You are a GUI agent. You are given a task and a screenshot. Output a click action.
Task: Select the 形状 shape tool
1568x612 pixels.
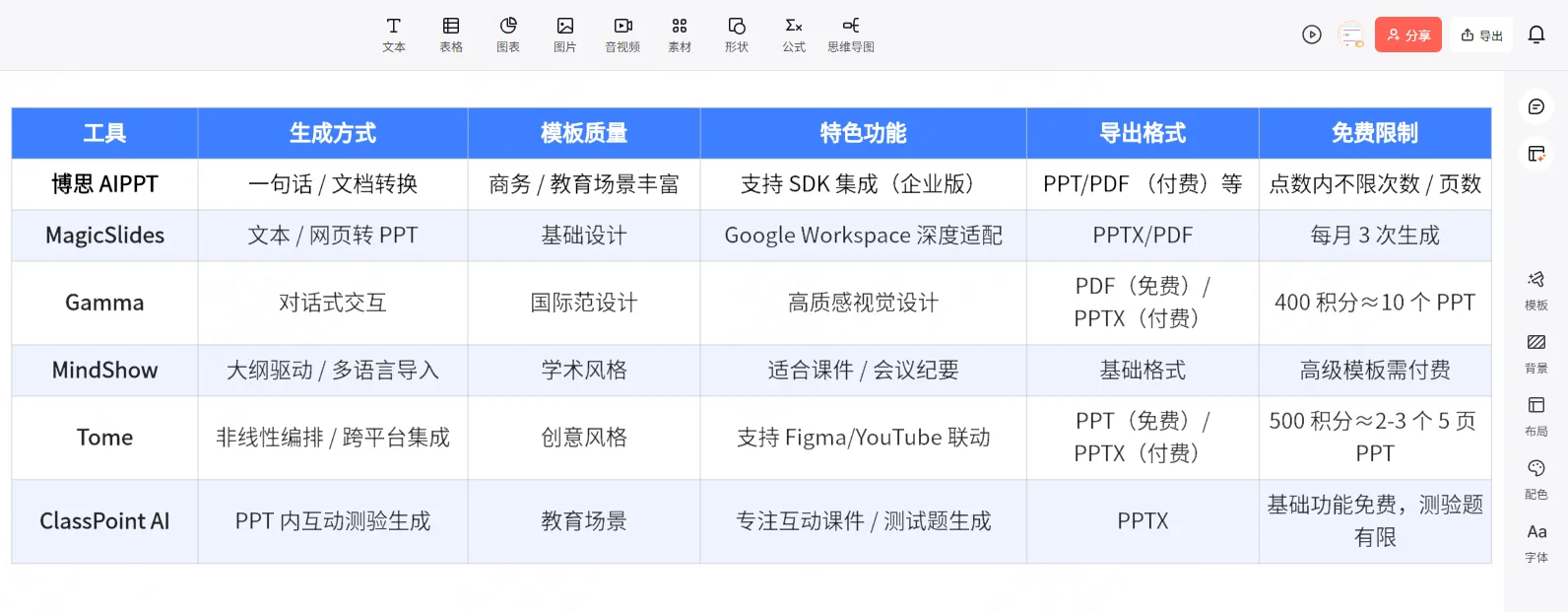[737, 34]
